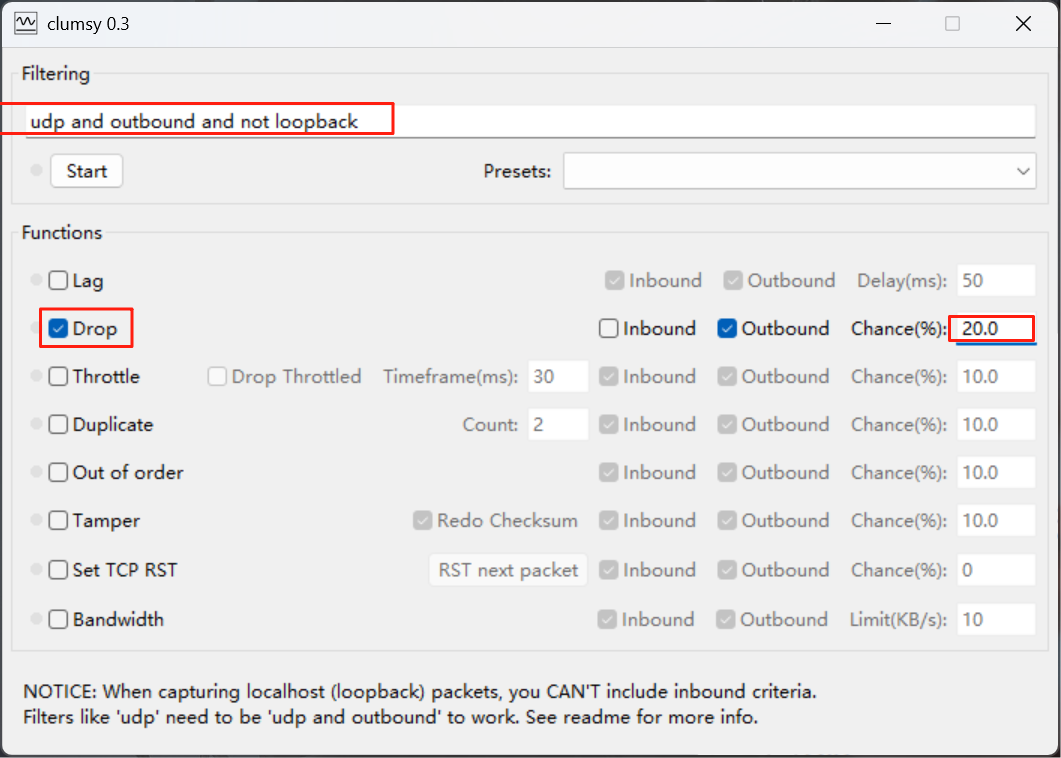Check Inbound for the Drop function
Viewport: 1061px width, 758px height.
[608, 329]
